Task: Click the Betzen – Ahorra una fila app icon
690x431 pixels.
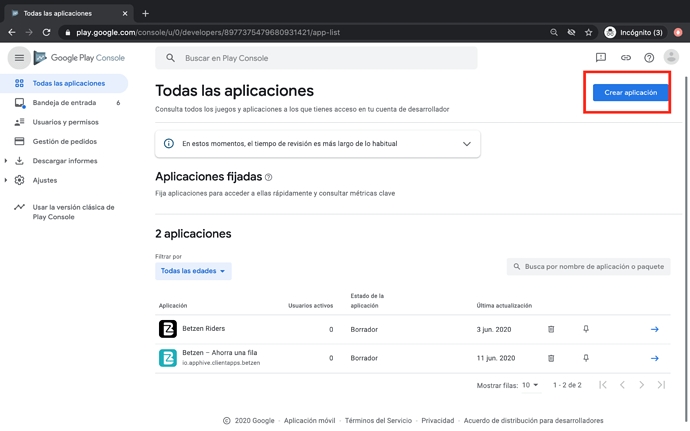Action: pos(168,358)
